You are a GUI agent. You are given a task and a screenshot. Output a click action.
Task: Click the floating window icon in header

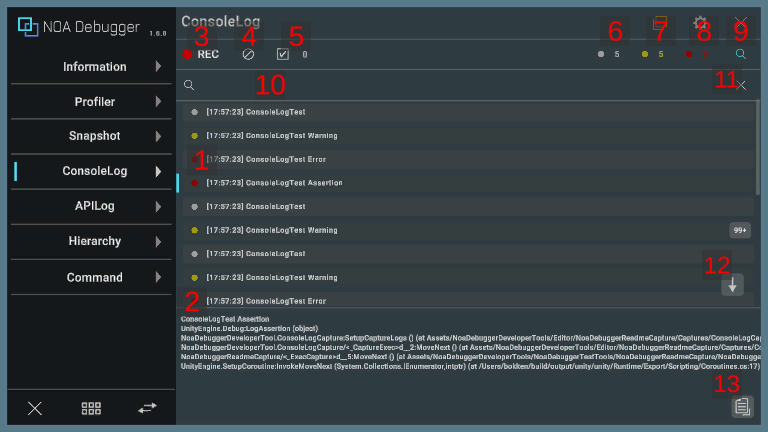tap(660, 23)
